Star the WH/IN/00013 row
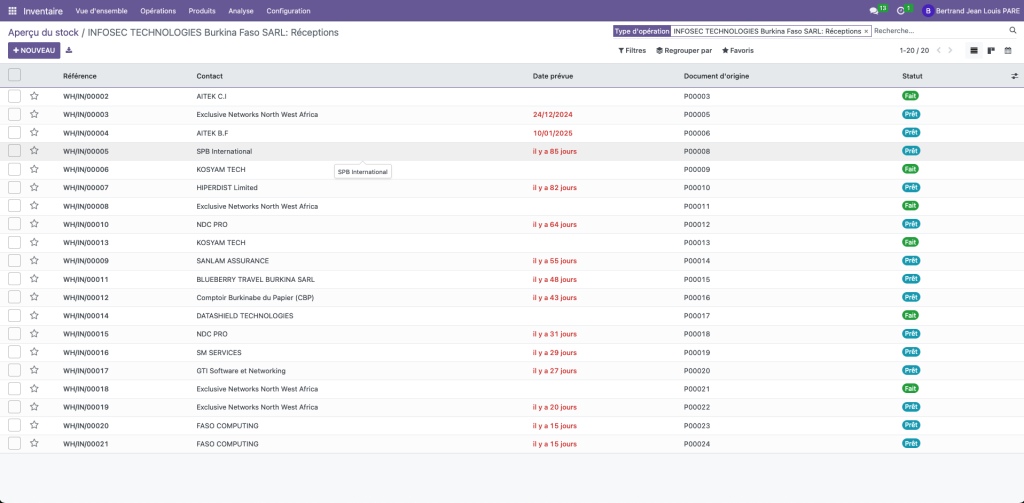 tap(34, 242)
